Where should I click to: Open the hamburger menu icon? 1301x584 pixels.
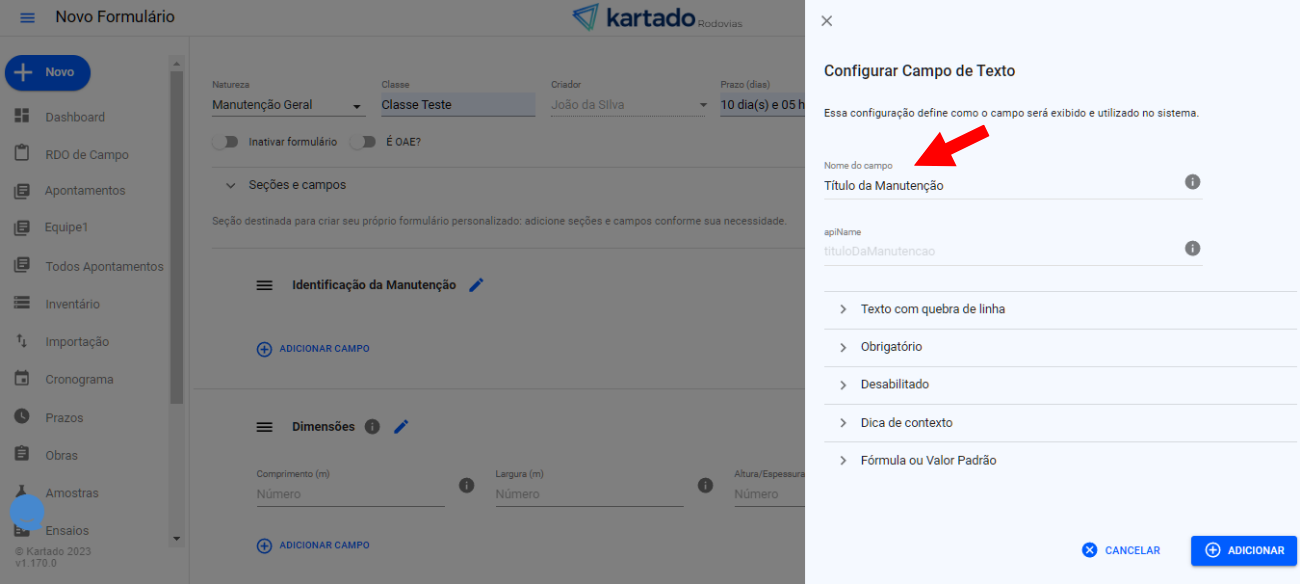27,18
